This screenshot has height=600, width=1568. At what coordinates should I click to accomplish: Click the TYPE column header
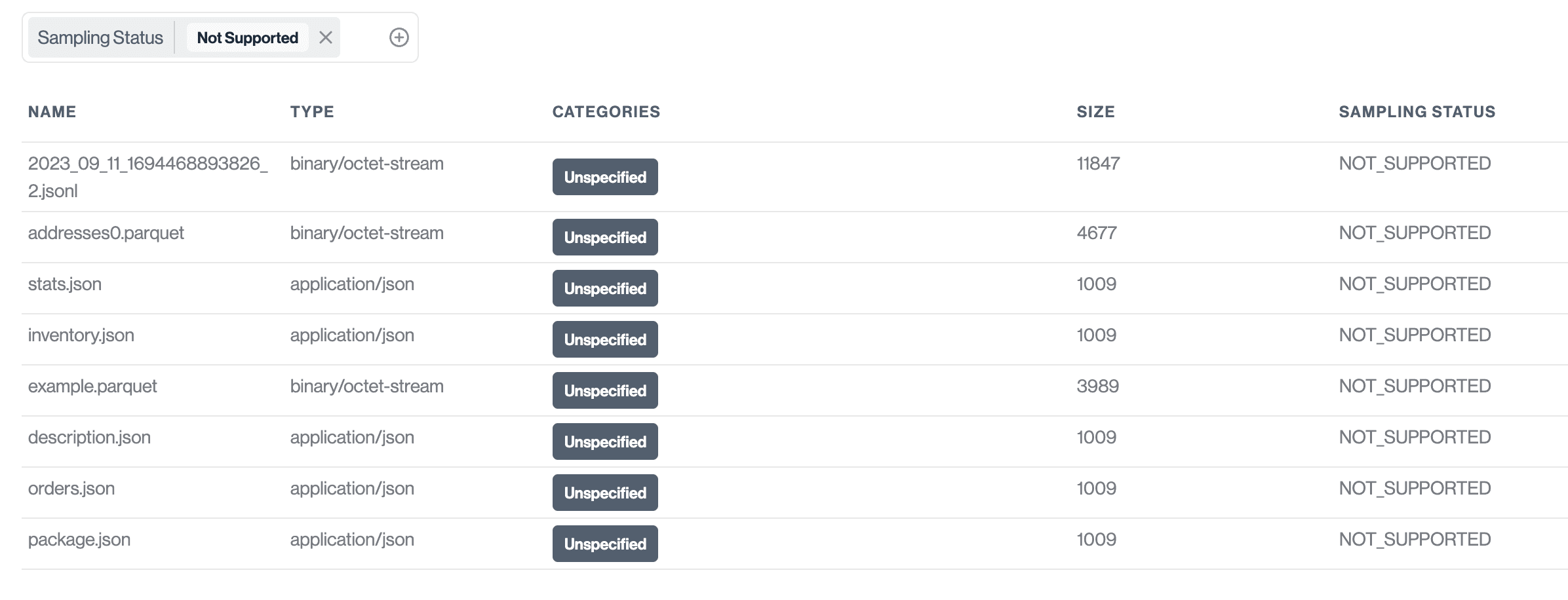313,111
